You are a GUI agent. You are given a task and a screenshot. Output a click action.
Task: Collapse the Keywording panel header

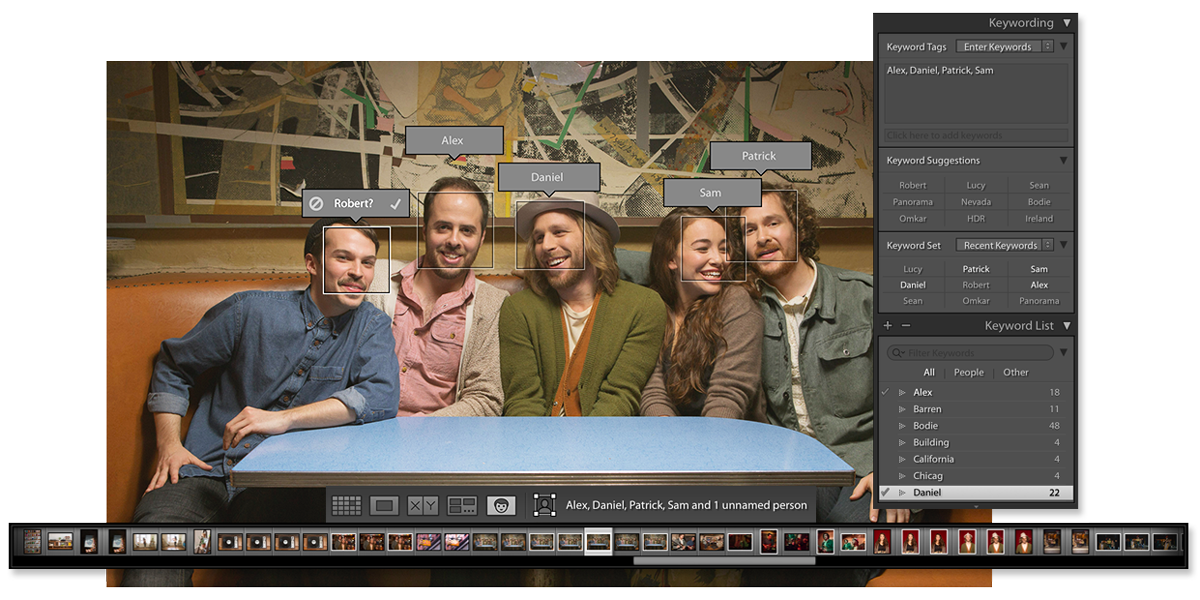tap(1067, 22)
